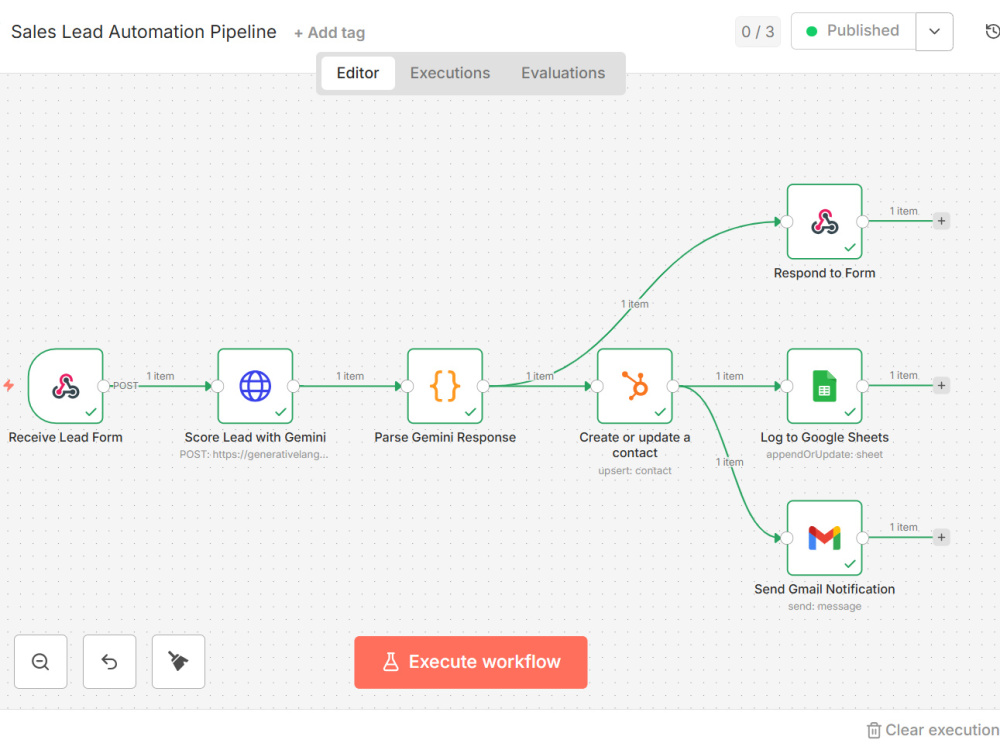Click the red trigger lightning bolt icon
Viewport: 1000px width, 750px height.
9,385
